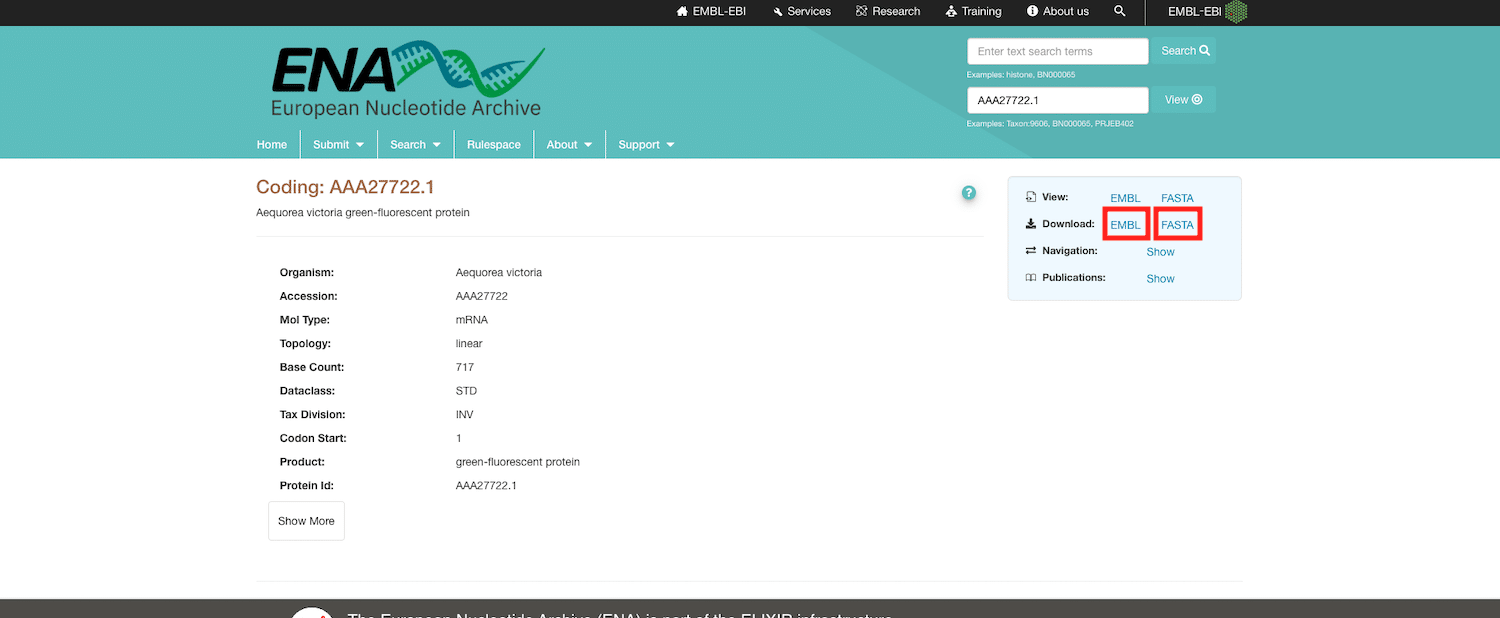The height and width of the screenshot is (618, 1500).
Task: Click the magnifier icon in the top bar
Action: point(1119,12)
